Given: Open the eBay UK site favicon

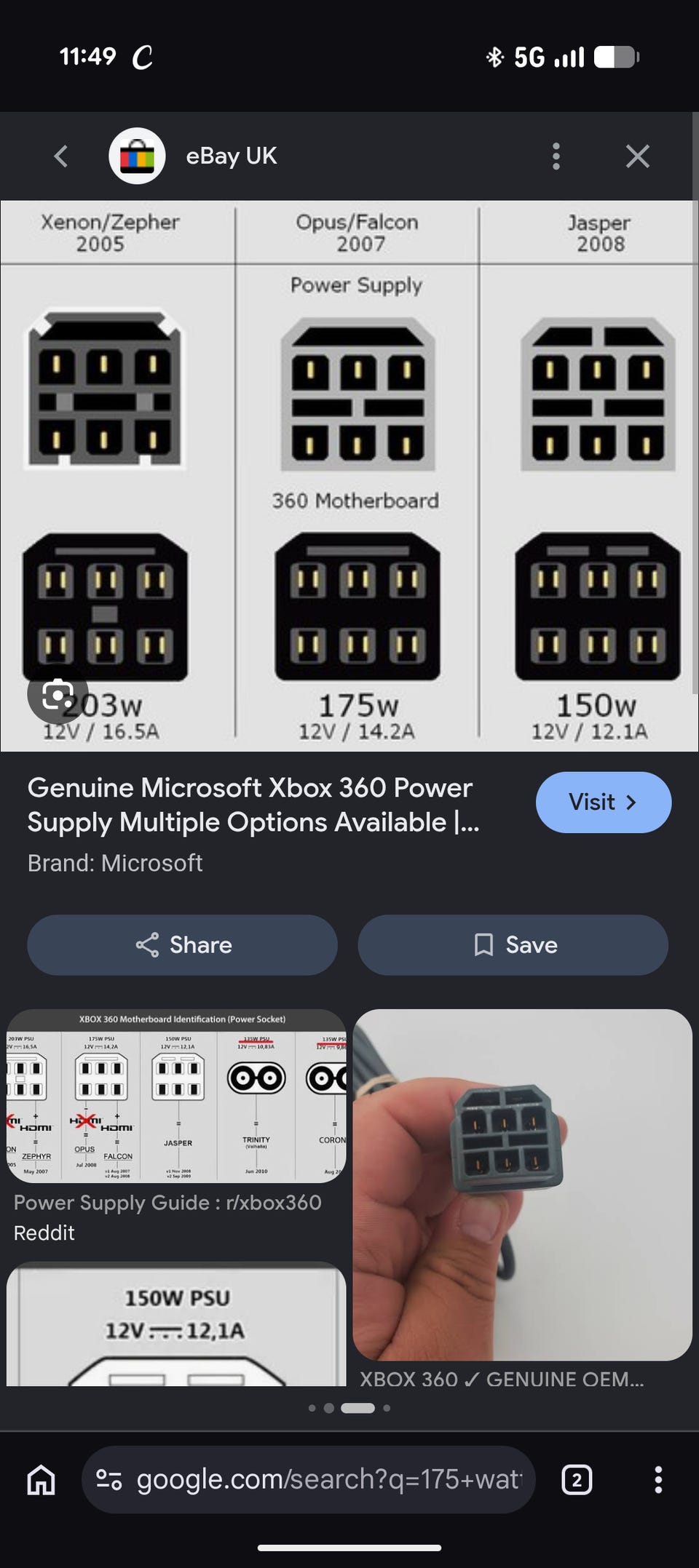Looking at the screenshot, I should [137, 156].
